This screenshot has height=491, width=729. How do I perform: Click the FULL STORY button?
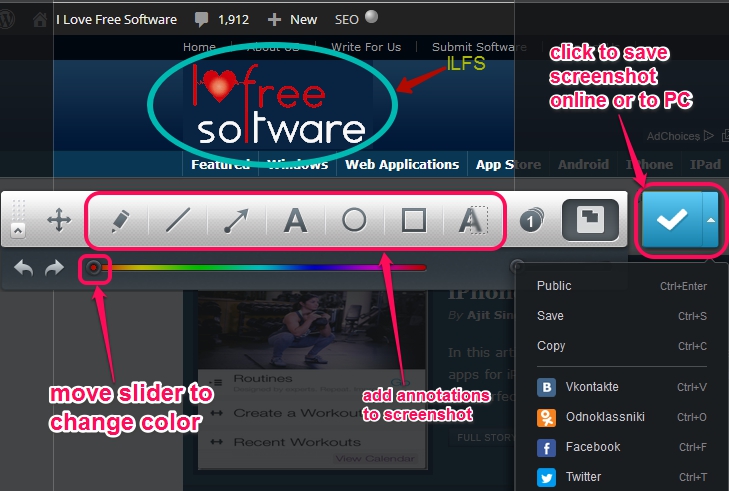484,438
